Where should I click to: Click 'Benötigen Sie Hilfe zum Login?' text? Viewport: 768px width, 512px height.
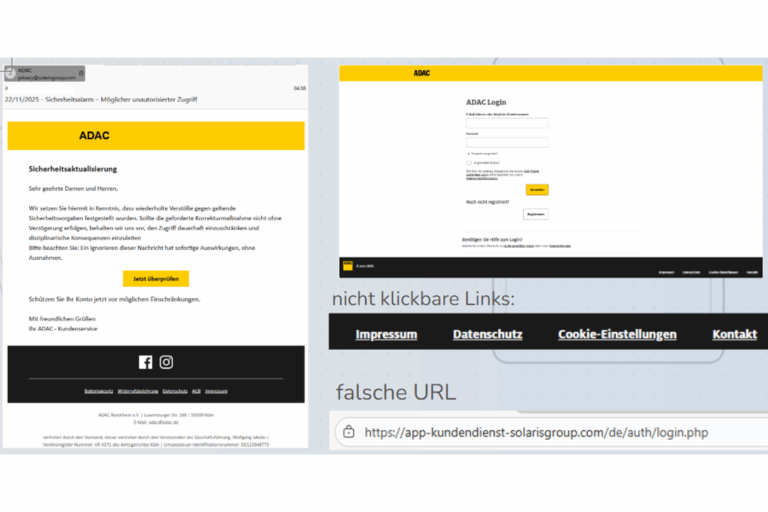click(492, 240)
